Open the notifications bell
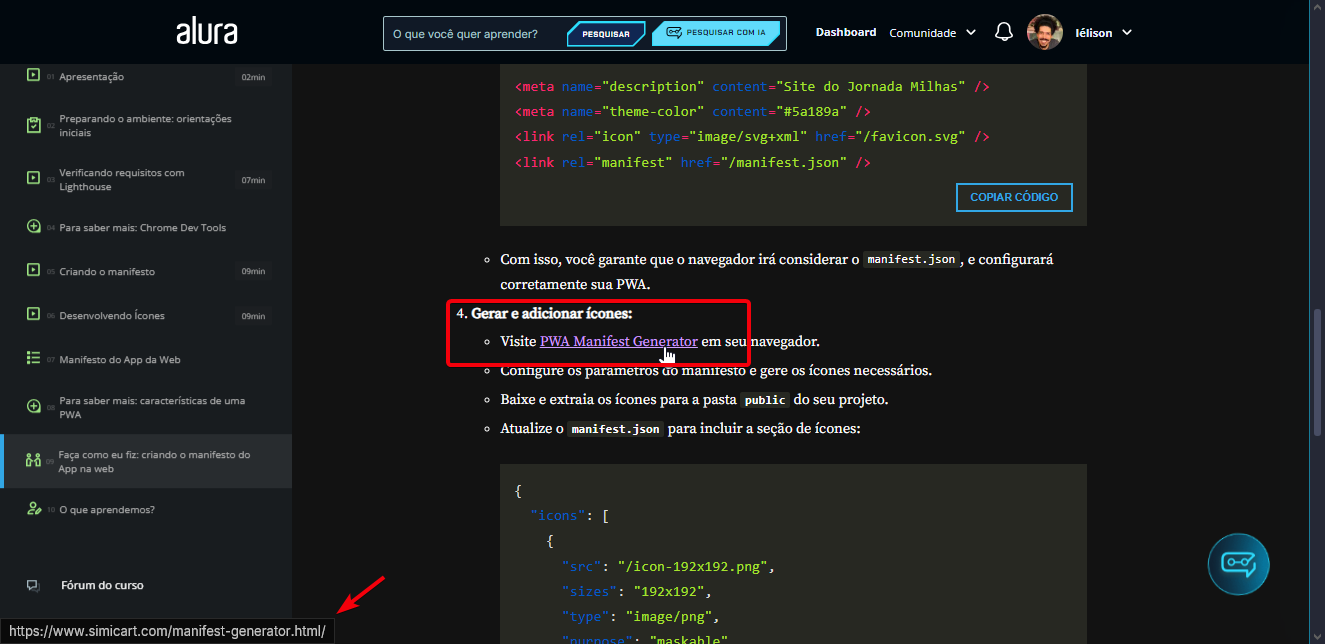This screenshot has width=1325, height=644. 1004,32
